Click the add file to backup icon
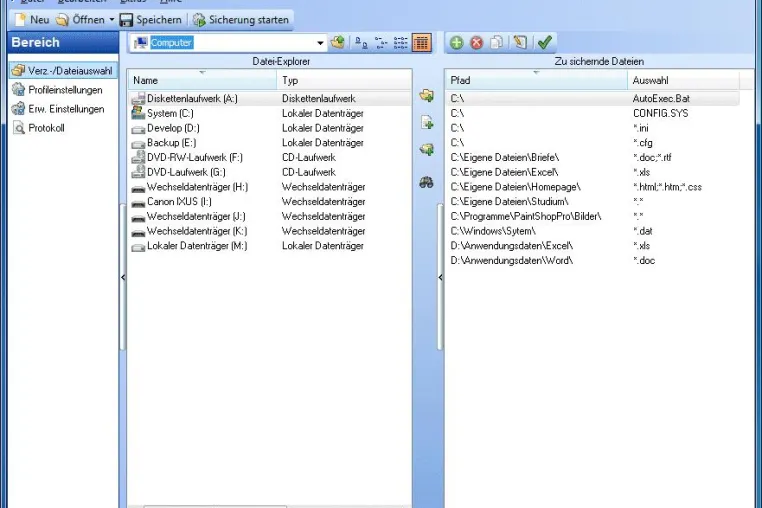 (427, 123)
